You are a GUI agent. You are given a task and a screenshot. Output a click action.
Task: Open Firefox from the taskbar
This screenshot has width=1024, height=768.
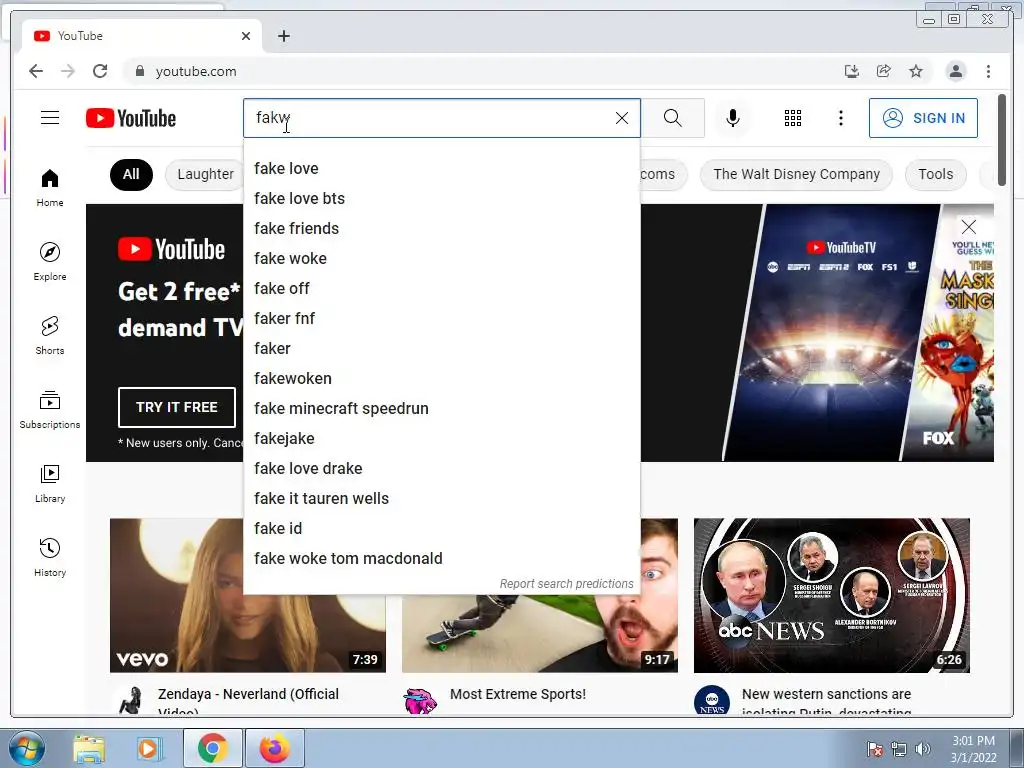[x=275, y=748]
